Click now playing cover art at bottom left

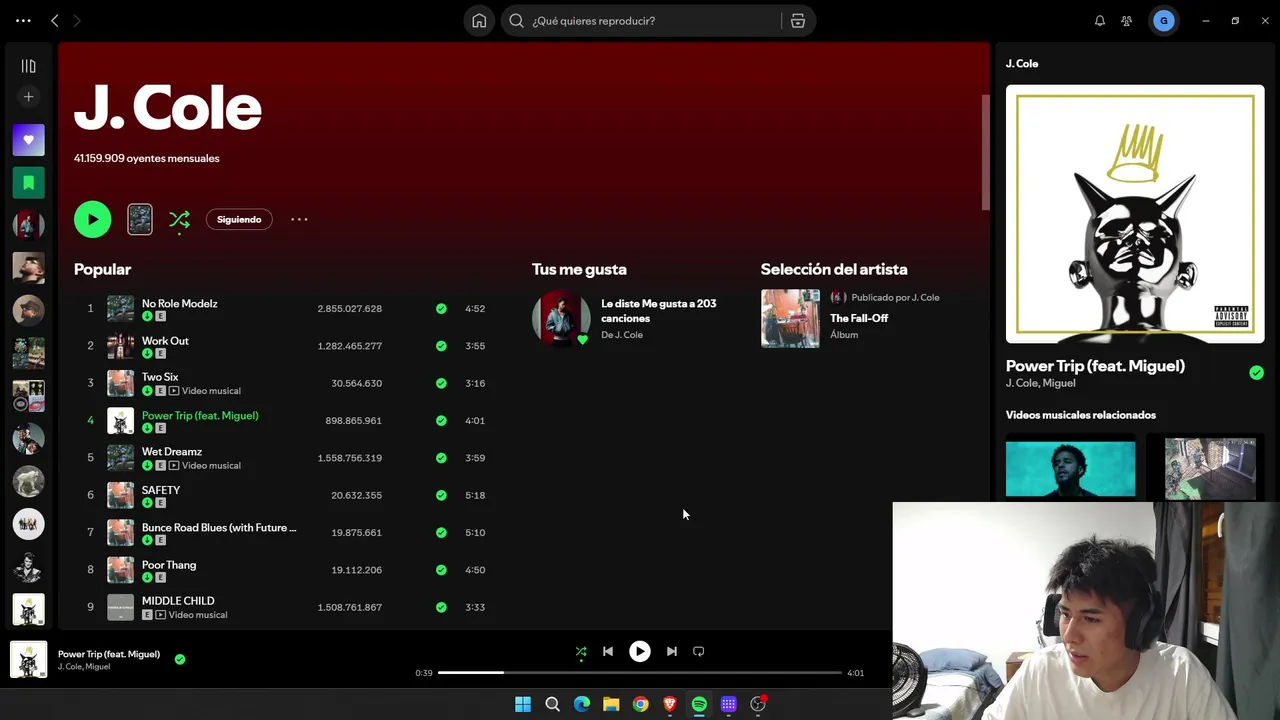pos(28,660)
